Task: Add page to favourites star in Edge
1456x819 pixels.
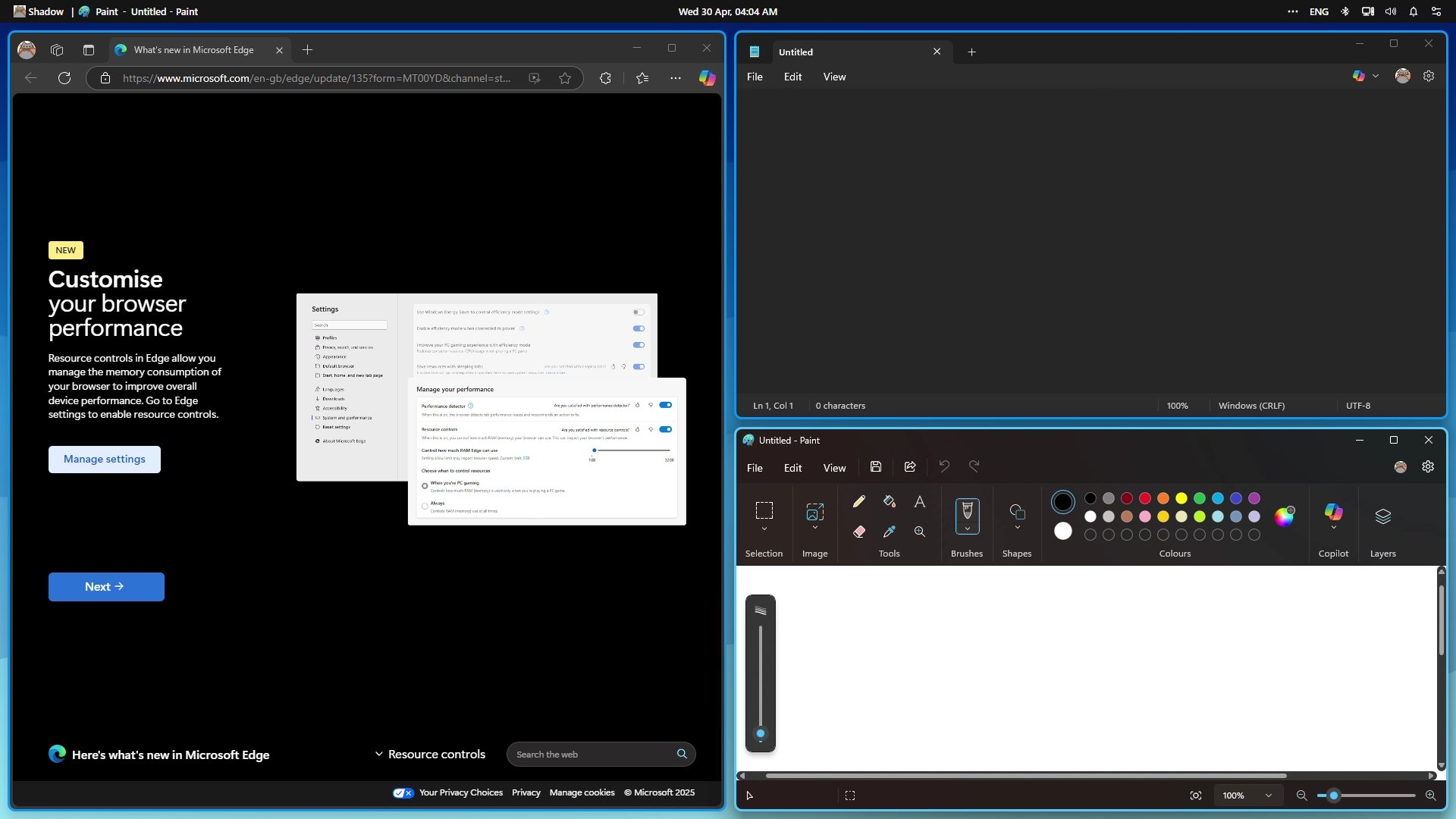Action: (565, 78)
